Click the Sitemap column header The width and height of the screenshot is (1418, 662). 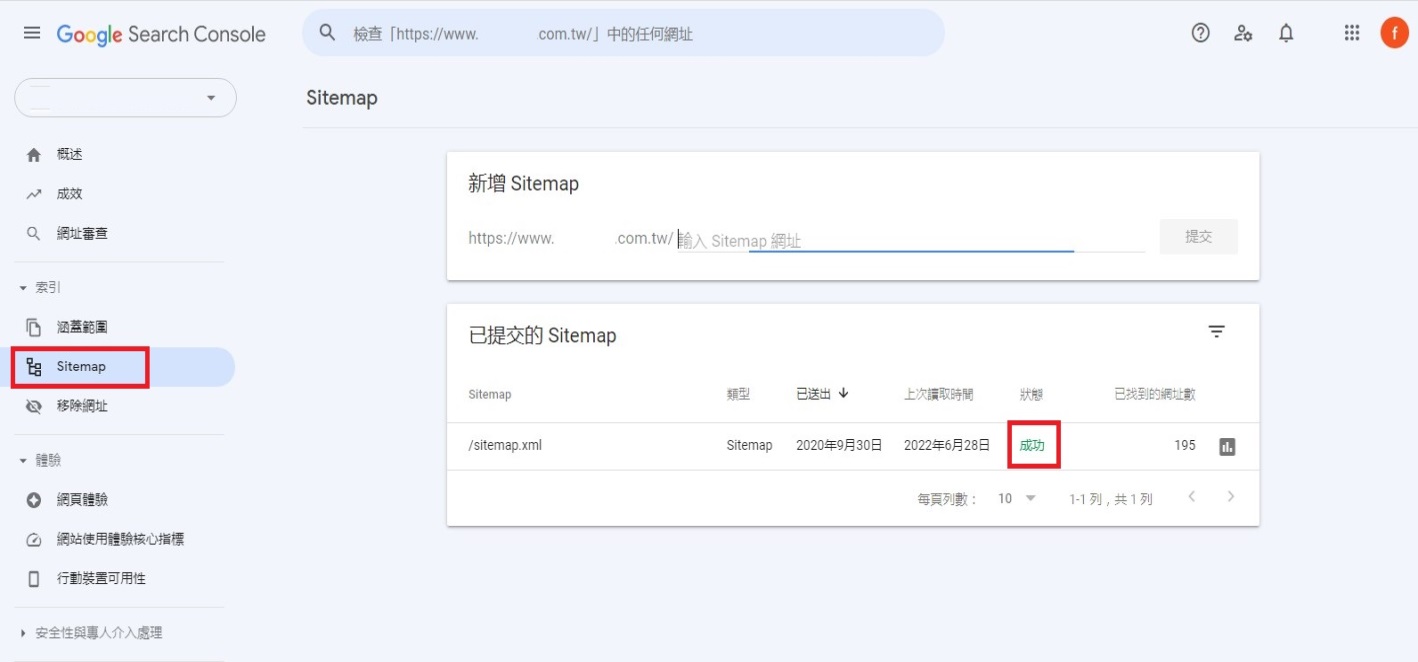click(490, 394)
